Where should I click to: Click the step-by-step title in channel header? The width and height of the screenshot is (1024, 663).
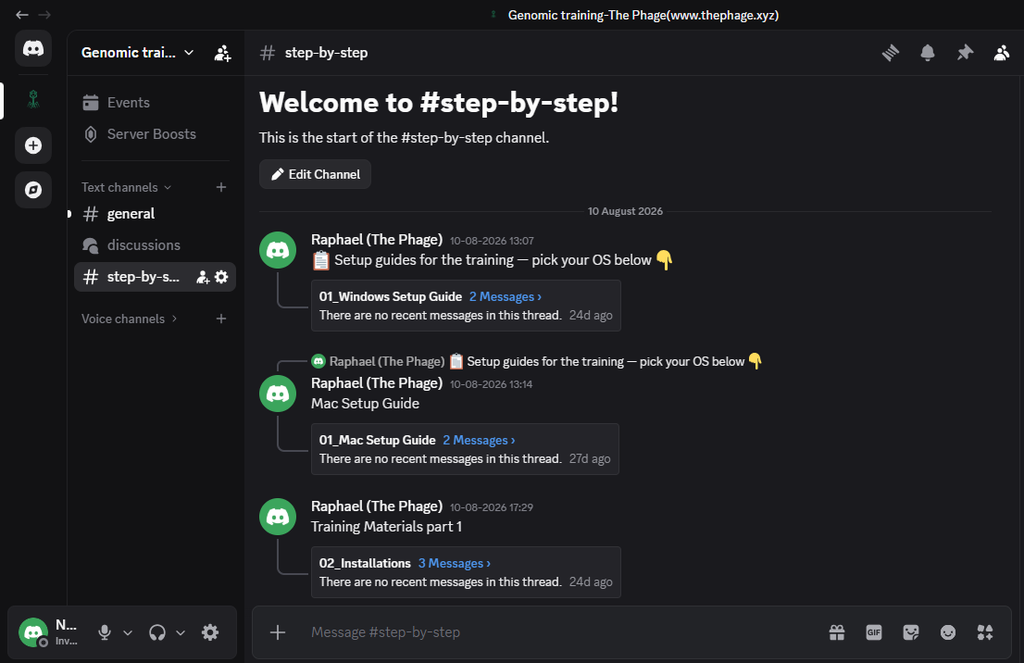pyautogui.click(x=326, y=53)
